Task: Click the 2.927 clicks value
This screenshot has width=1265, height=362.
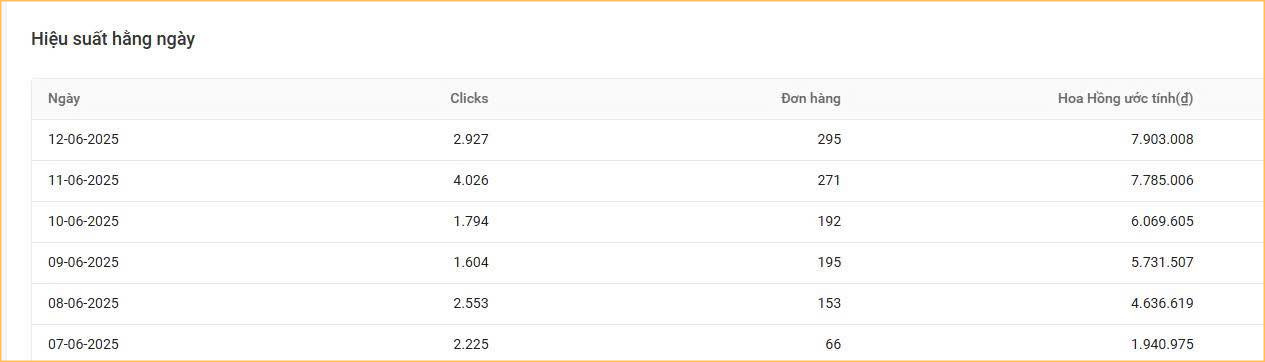Action: coord(471,140)
